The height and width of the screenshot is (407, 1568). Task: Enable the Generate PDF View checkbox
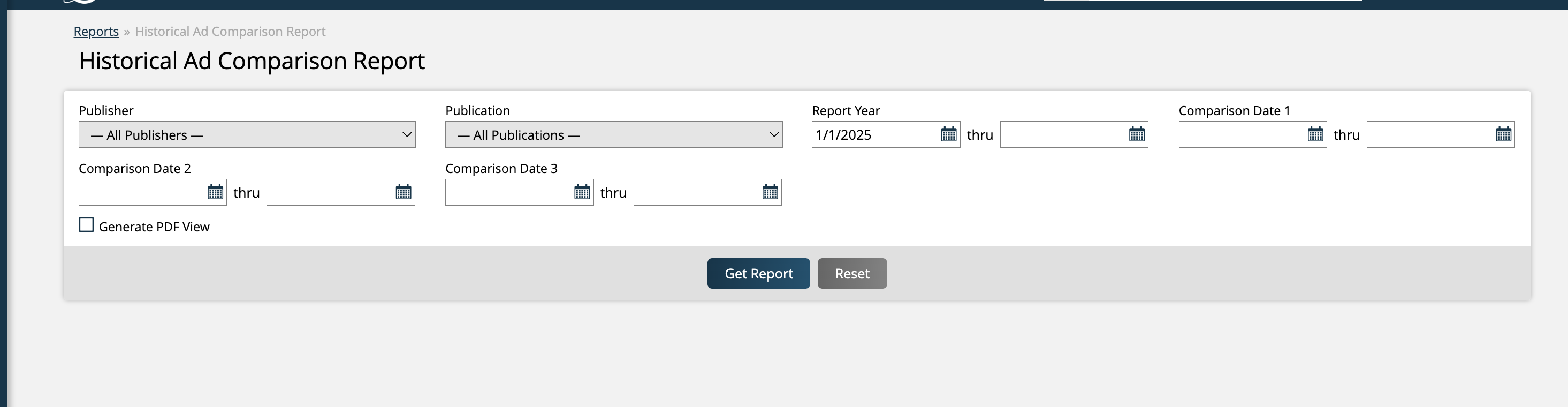87,225
